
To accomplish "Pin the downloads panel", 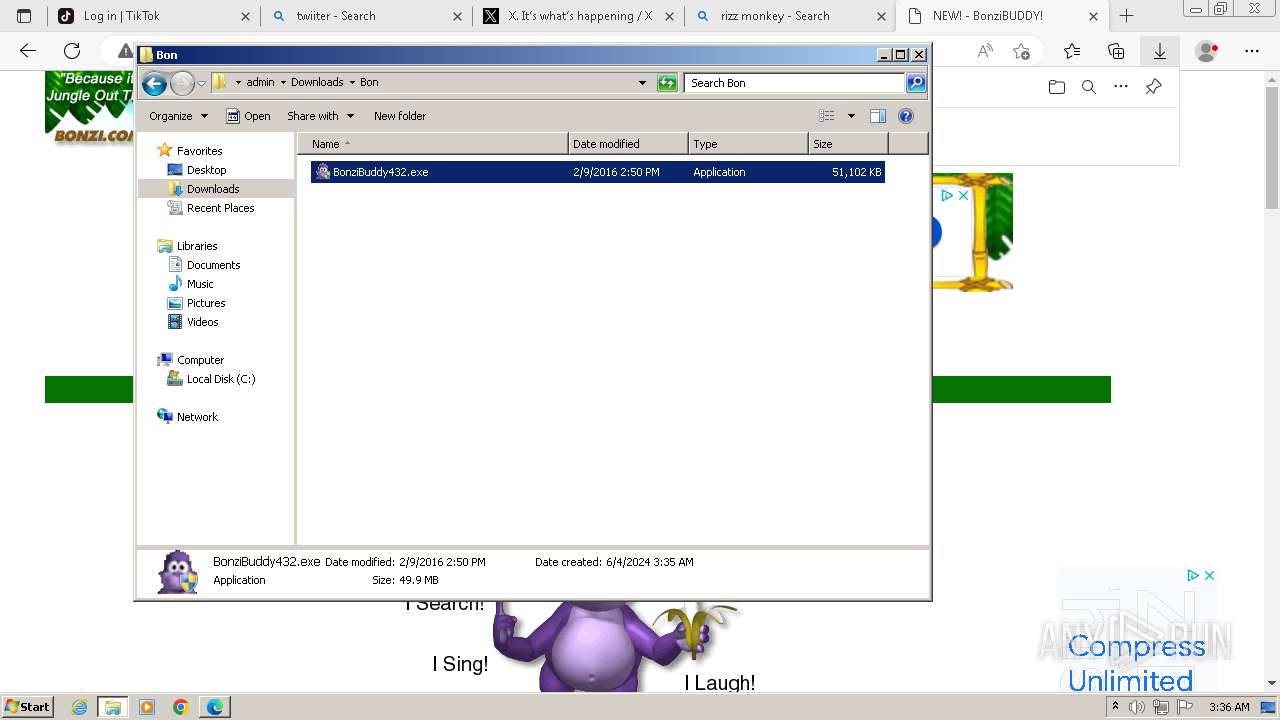I will (x=1153, y=87).
